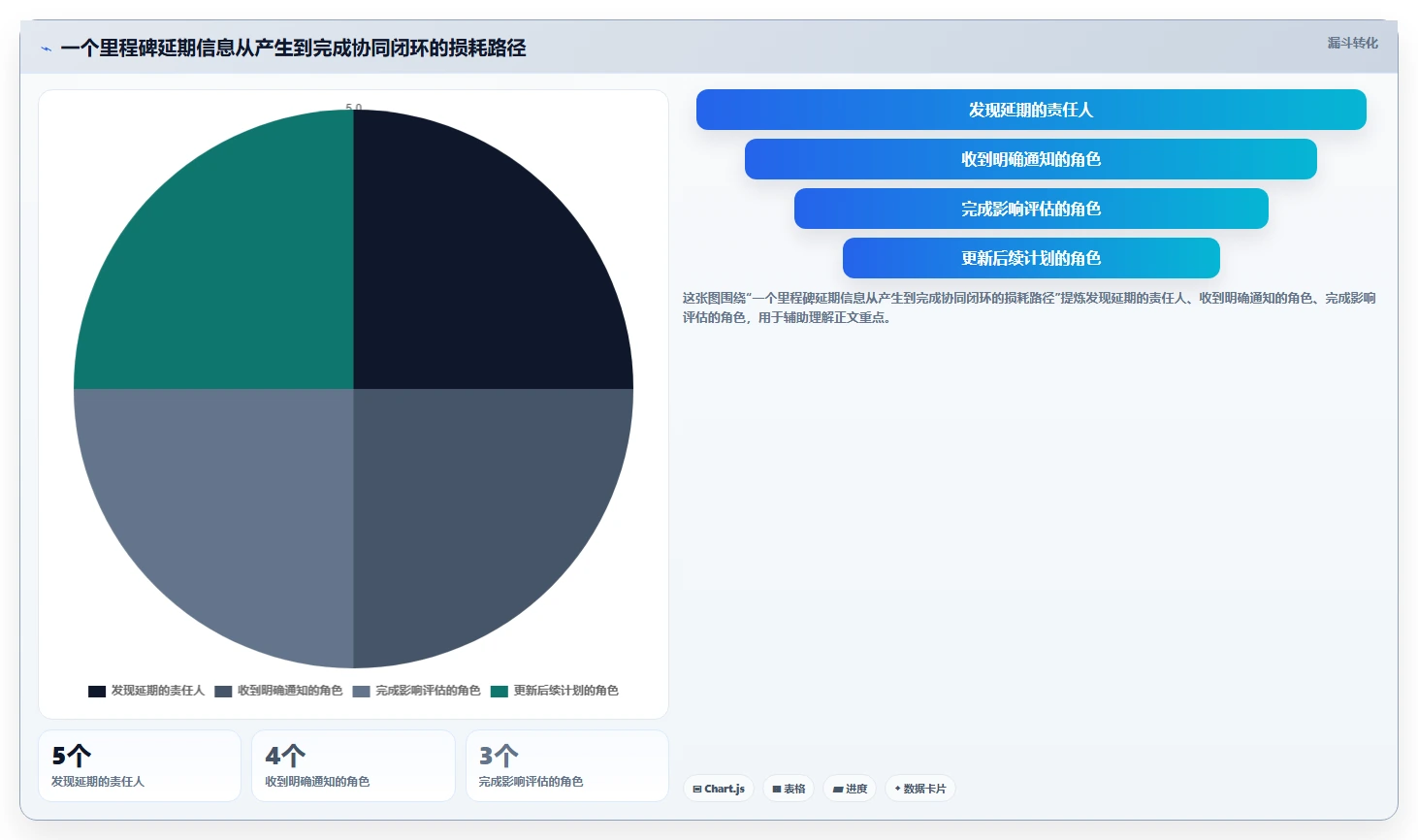The image size is (1418, 840).
Task: Select the 更新后续计划的角色 funnel bar
Action: 1031,258
